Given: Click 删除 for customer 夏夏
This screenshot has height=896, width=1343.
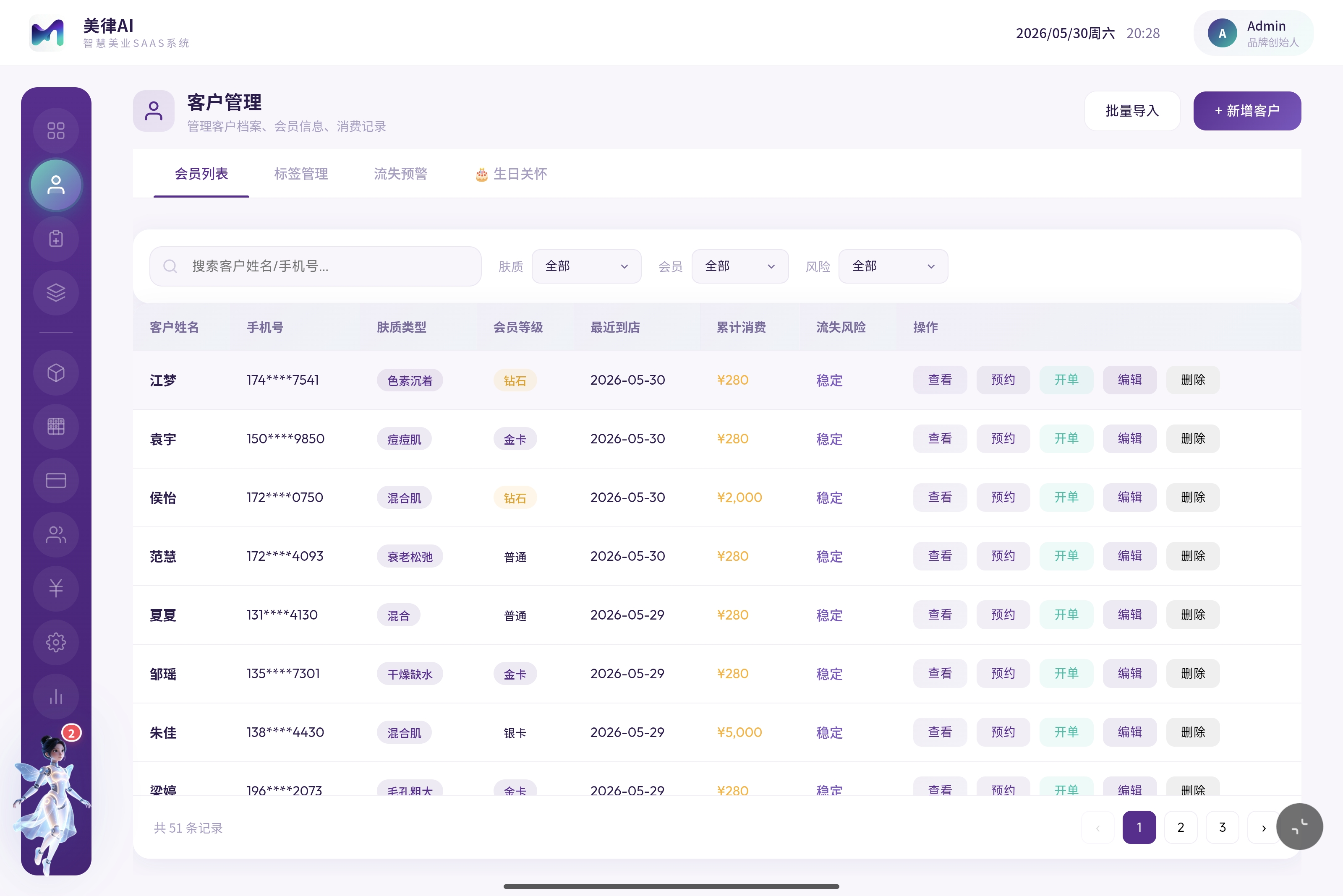Looking at the screenshot, I should point(1193,615).
